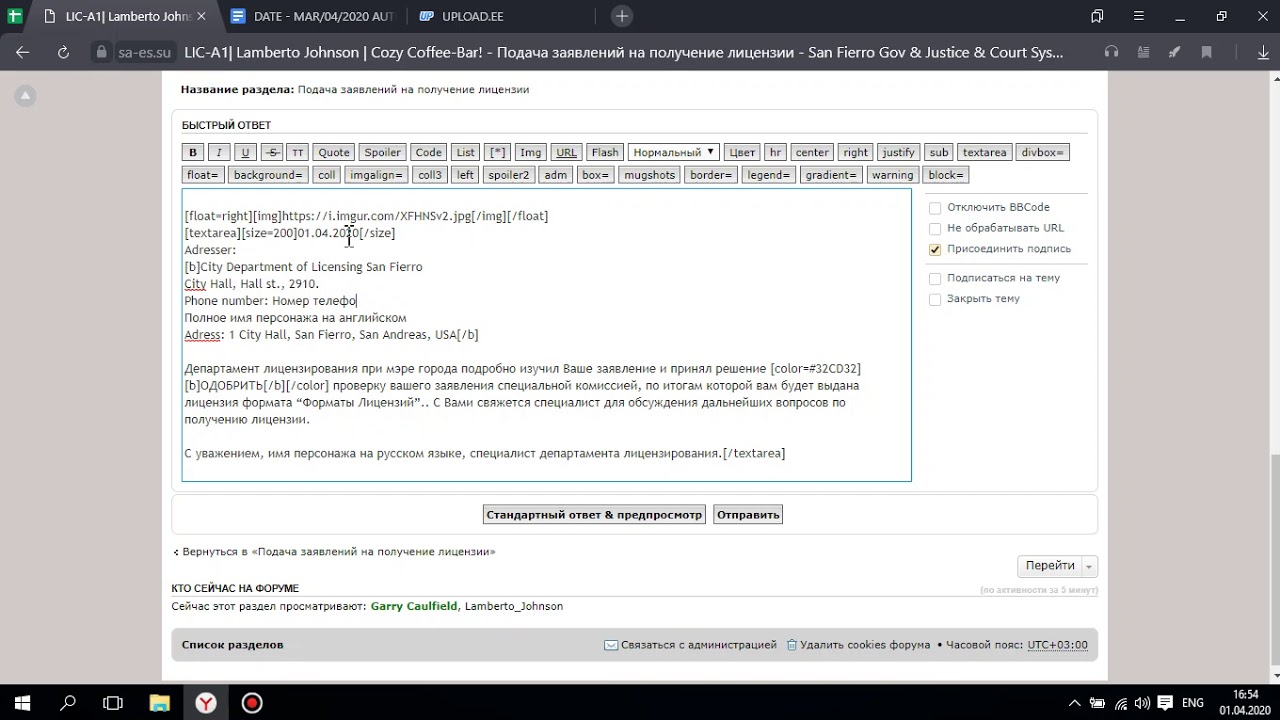Go back with the browser back arrow
Image resolution: width=1280 pixels, height=720 pixels.
tap(23, 52)
